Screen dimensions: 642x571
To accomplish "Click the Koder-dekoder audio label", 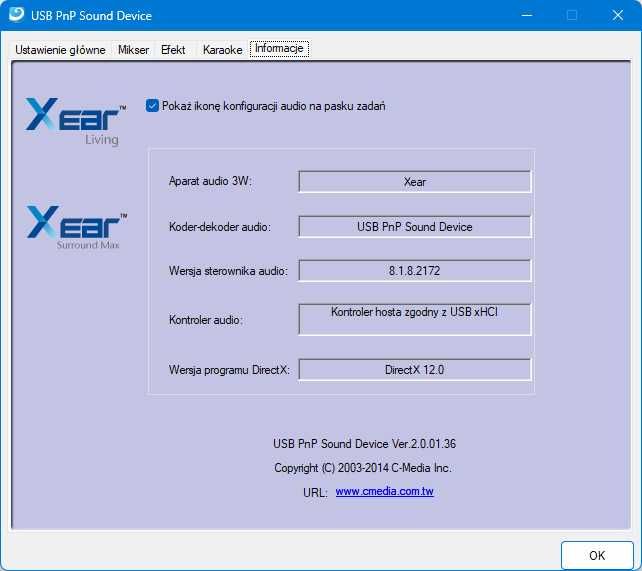I will pos(220,227).
